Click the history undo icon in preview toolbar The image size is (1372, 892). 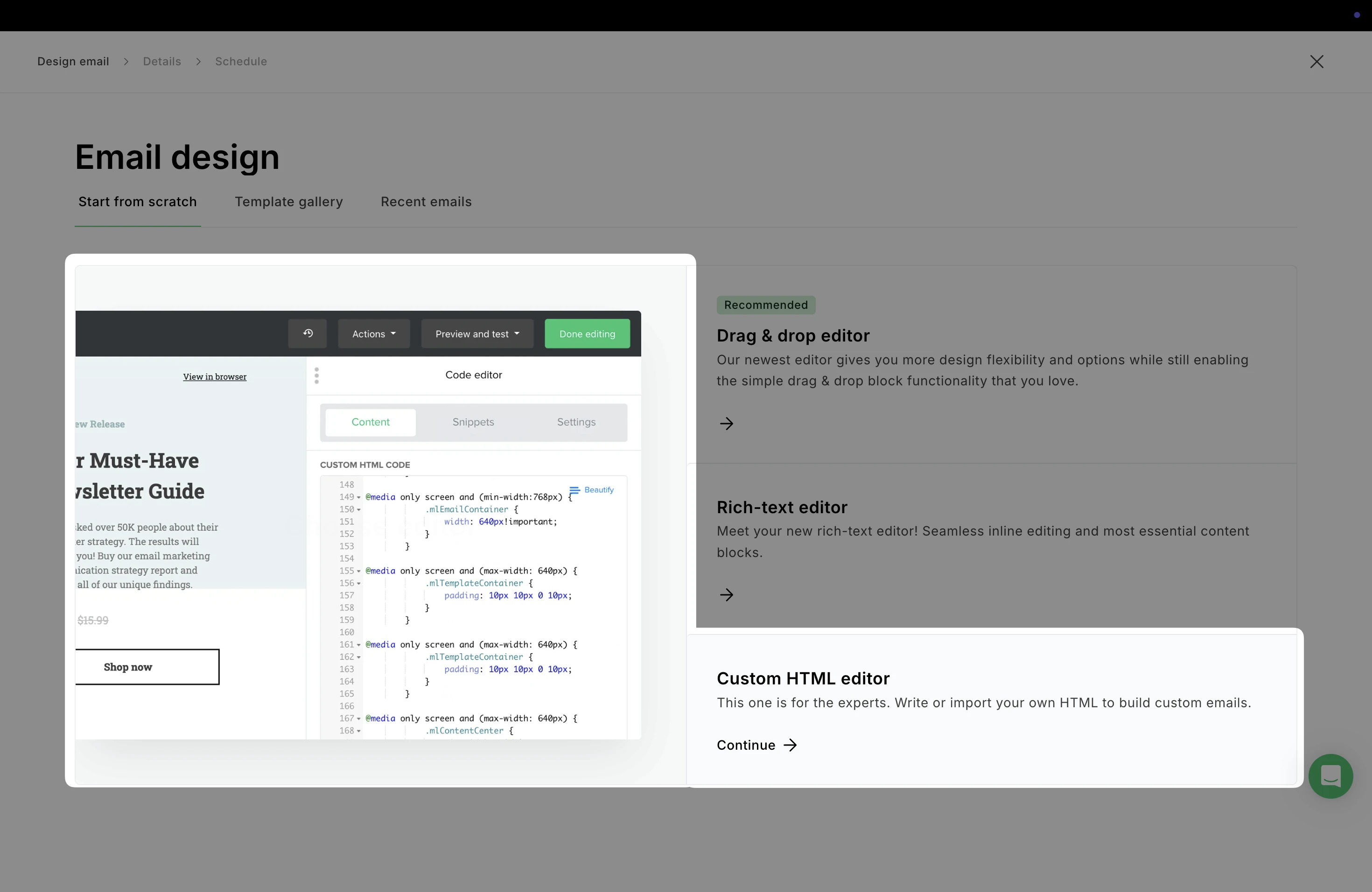pos(308,334)
